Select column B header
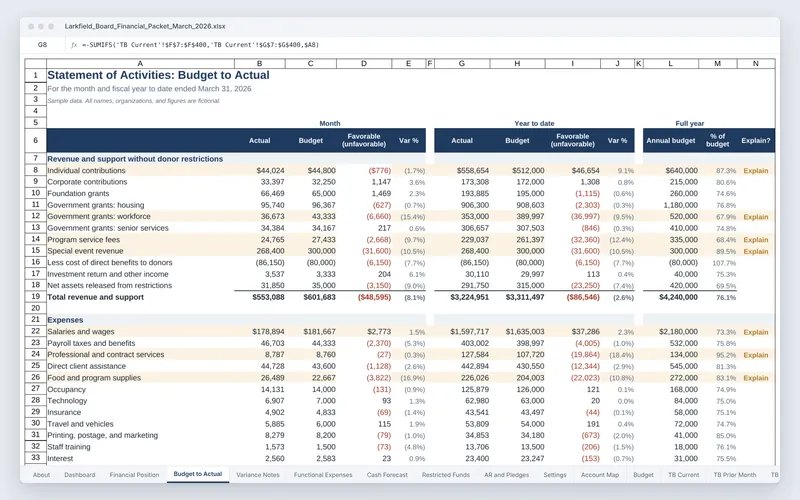Screen dimensions: 800x500 pos(260,64)
